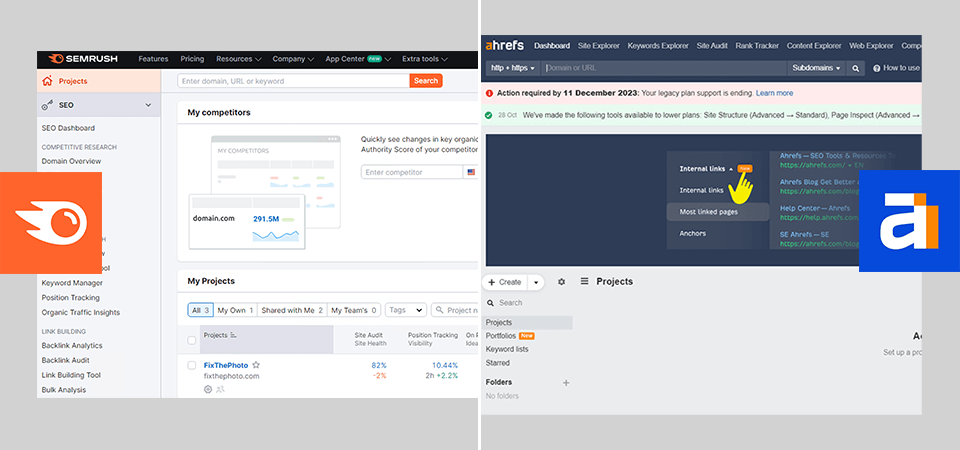Open Site Explorer in Ahrefs menu
Viewport: 960px width, 450px height.
tap(599, 46)
